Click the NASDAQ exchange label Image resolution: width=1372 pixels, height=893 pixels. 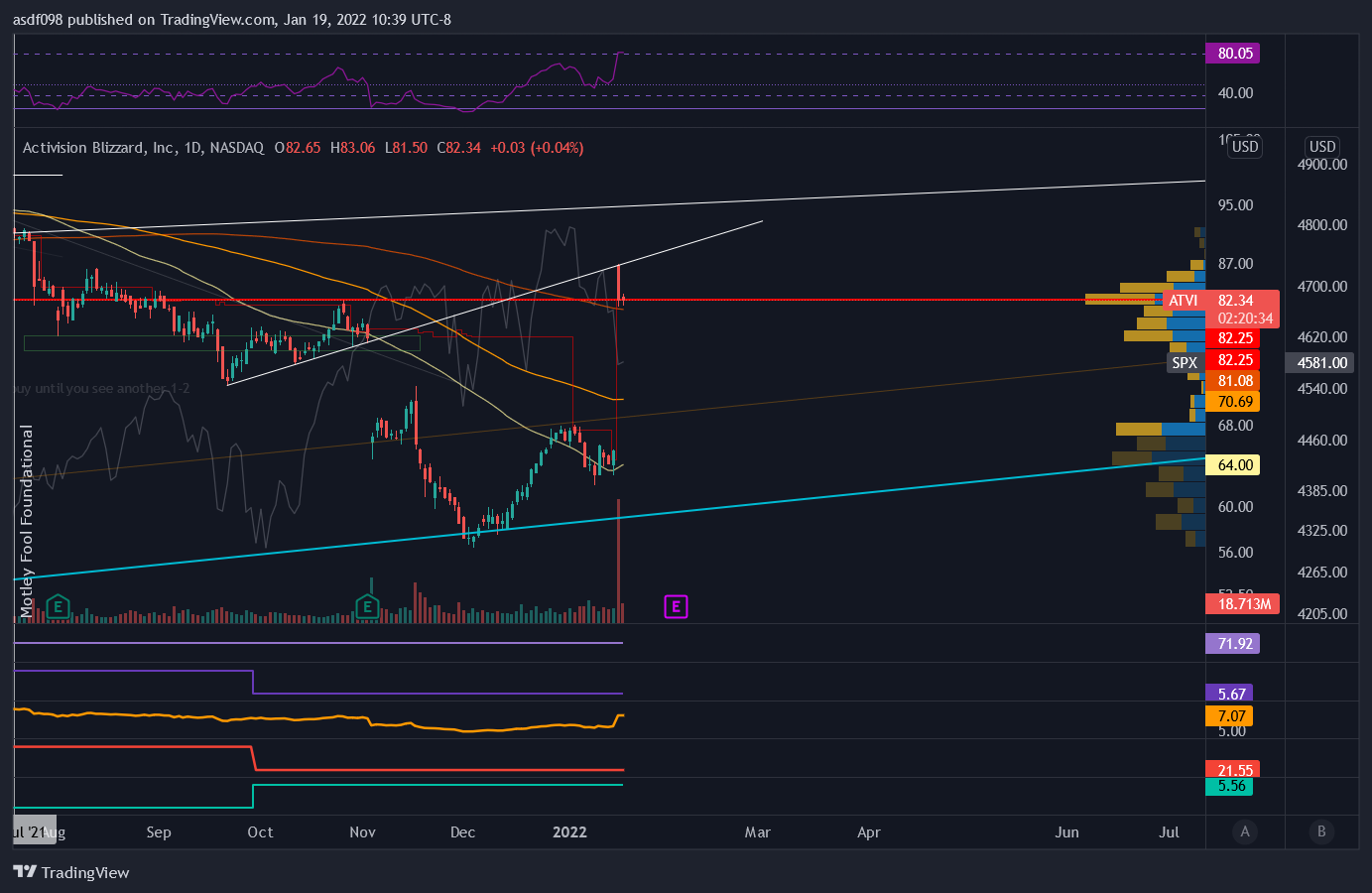tap(237, 147)
